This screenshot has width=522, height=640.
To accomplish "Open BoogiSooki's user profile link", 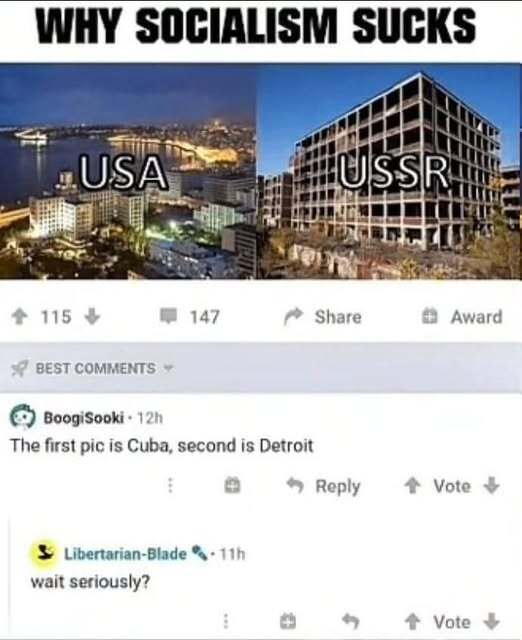I will tap(84, 418).
